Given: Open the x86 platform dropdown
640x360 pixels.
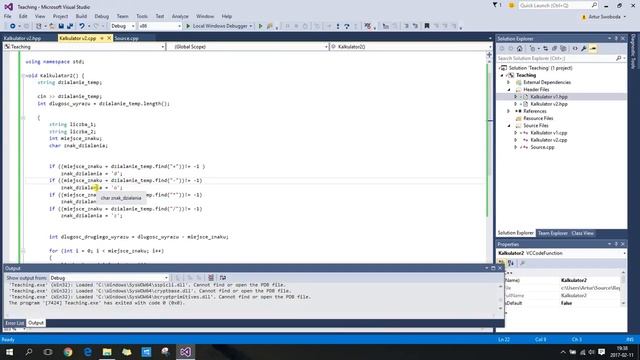Looking at the screenshot, I should click(160, 26).
